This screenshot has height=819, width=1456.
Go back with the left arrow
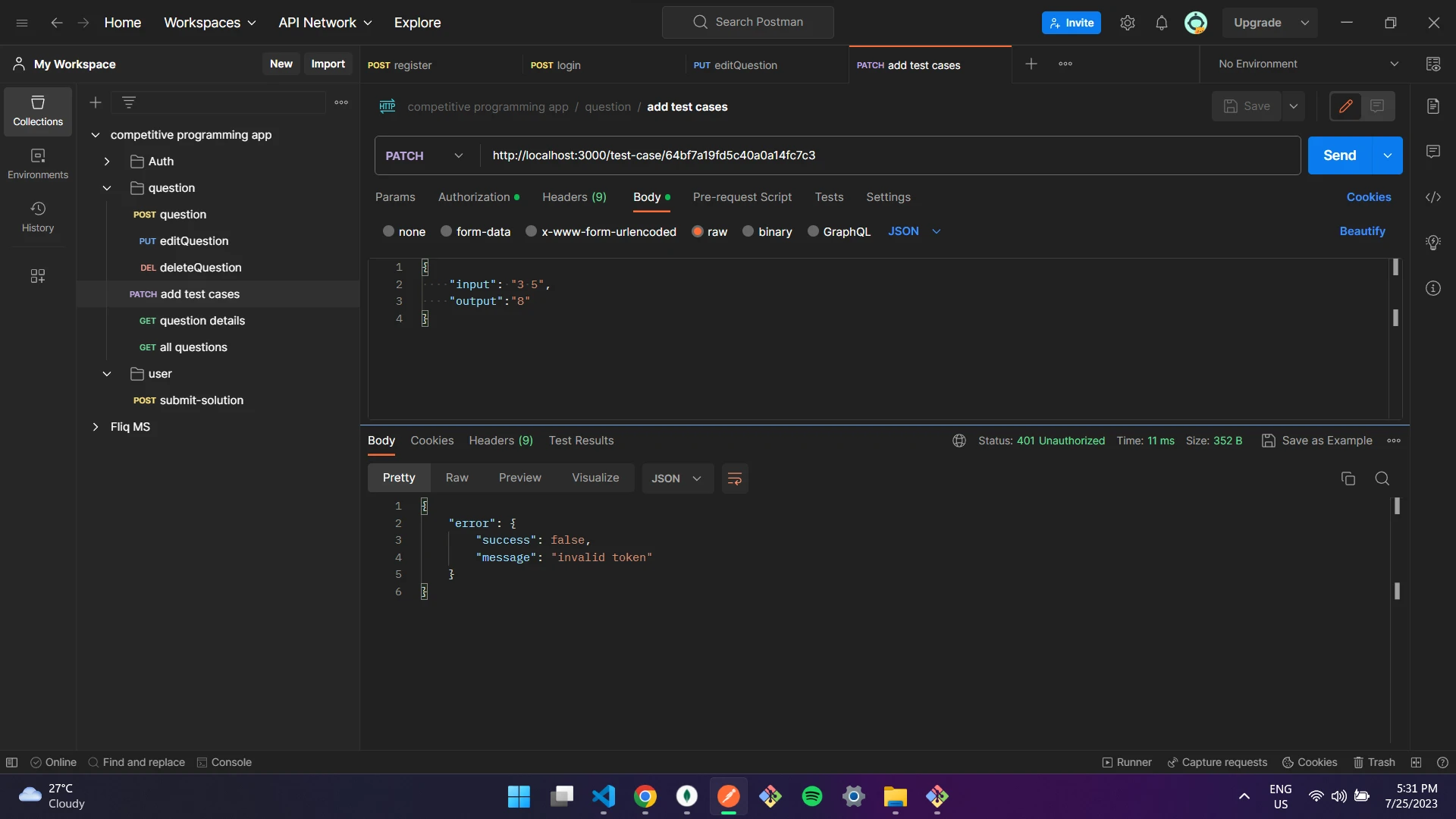[57, 23]
